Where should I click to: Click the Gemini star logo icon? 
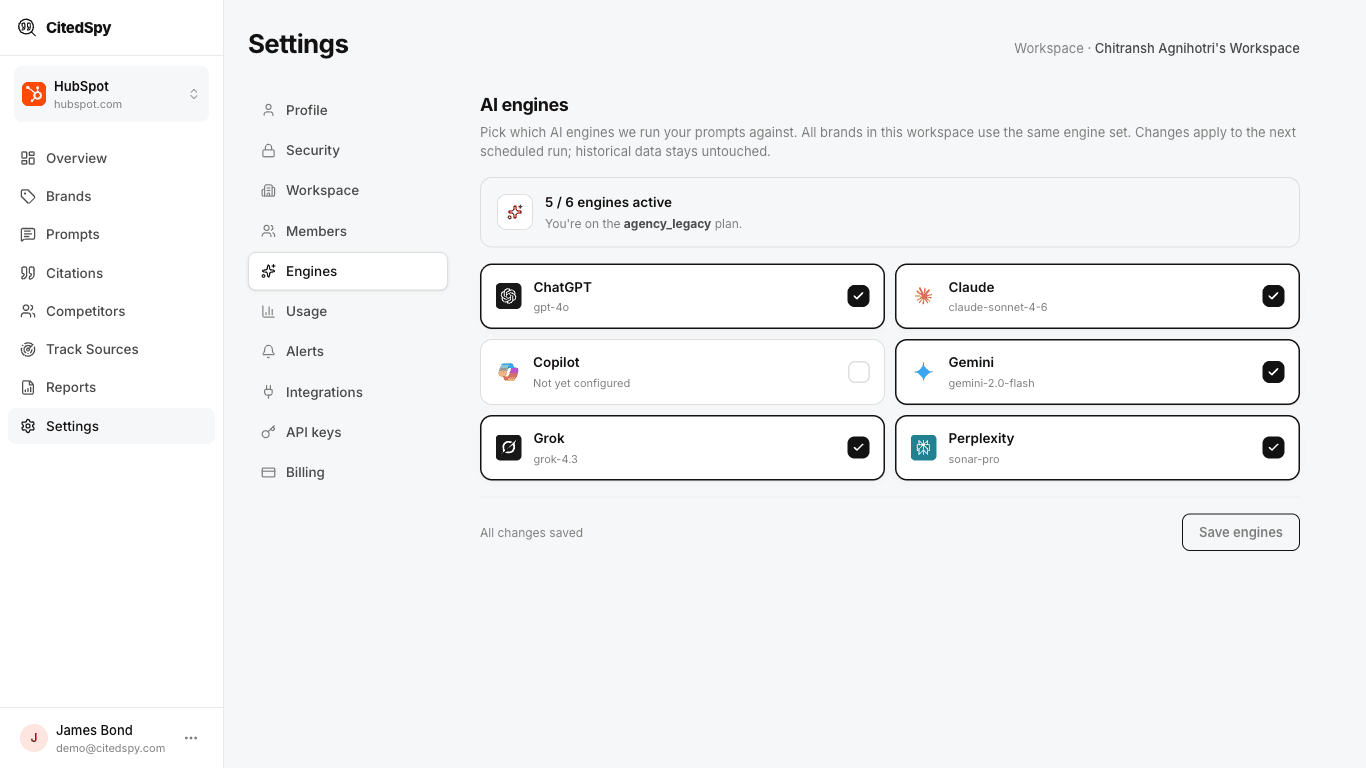point(924,372)
